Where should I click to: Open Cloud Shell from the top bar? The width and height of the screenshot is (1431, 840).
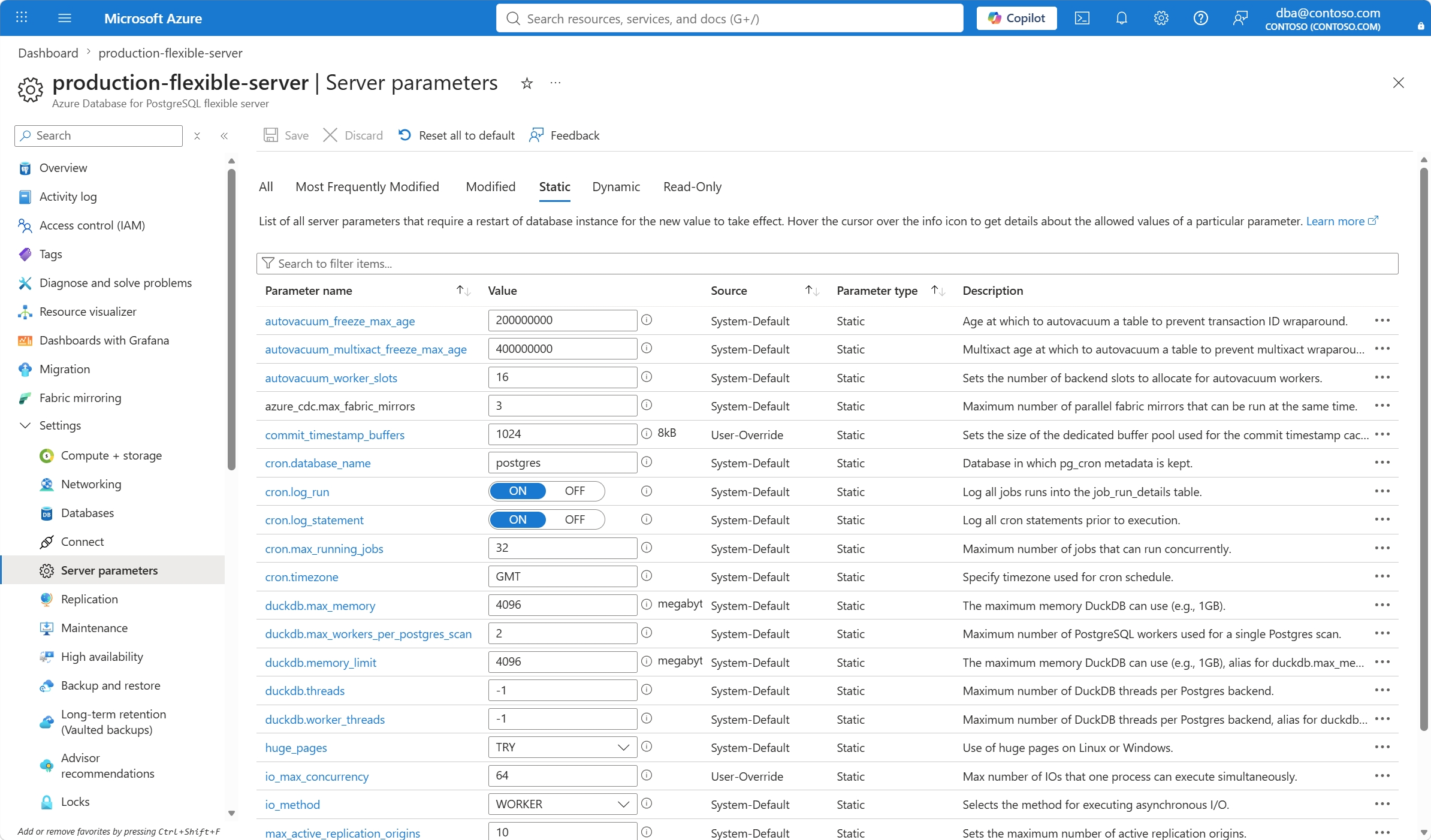[x=1082, y=18]
